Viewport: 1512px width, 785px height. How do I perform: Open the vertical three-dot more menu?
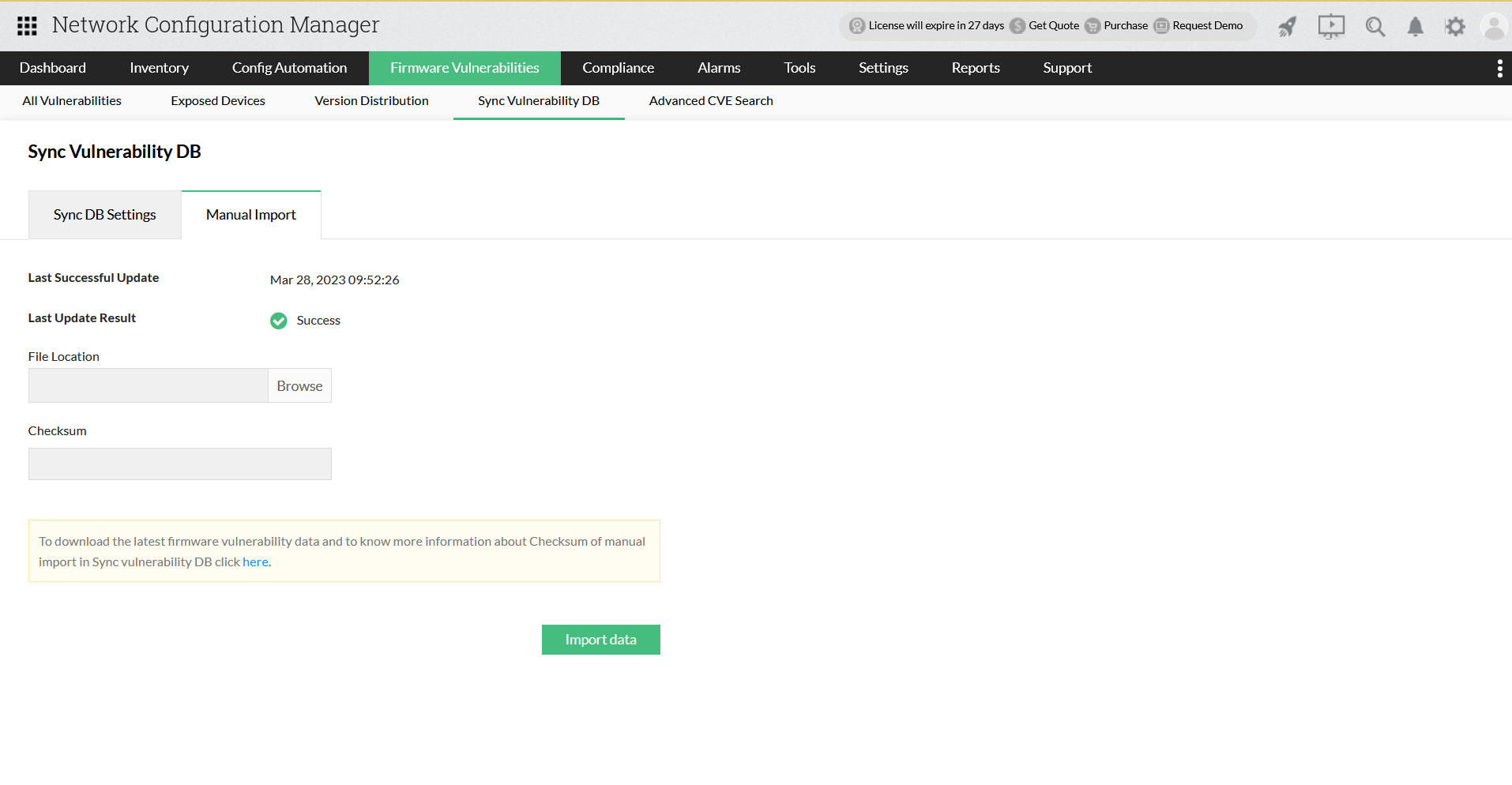pos(1499,69)
